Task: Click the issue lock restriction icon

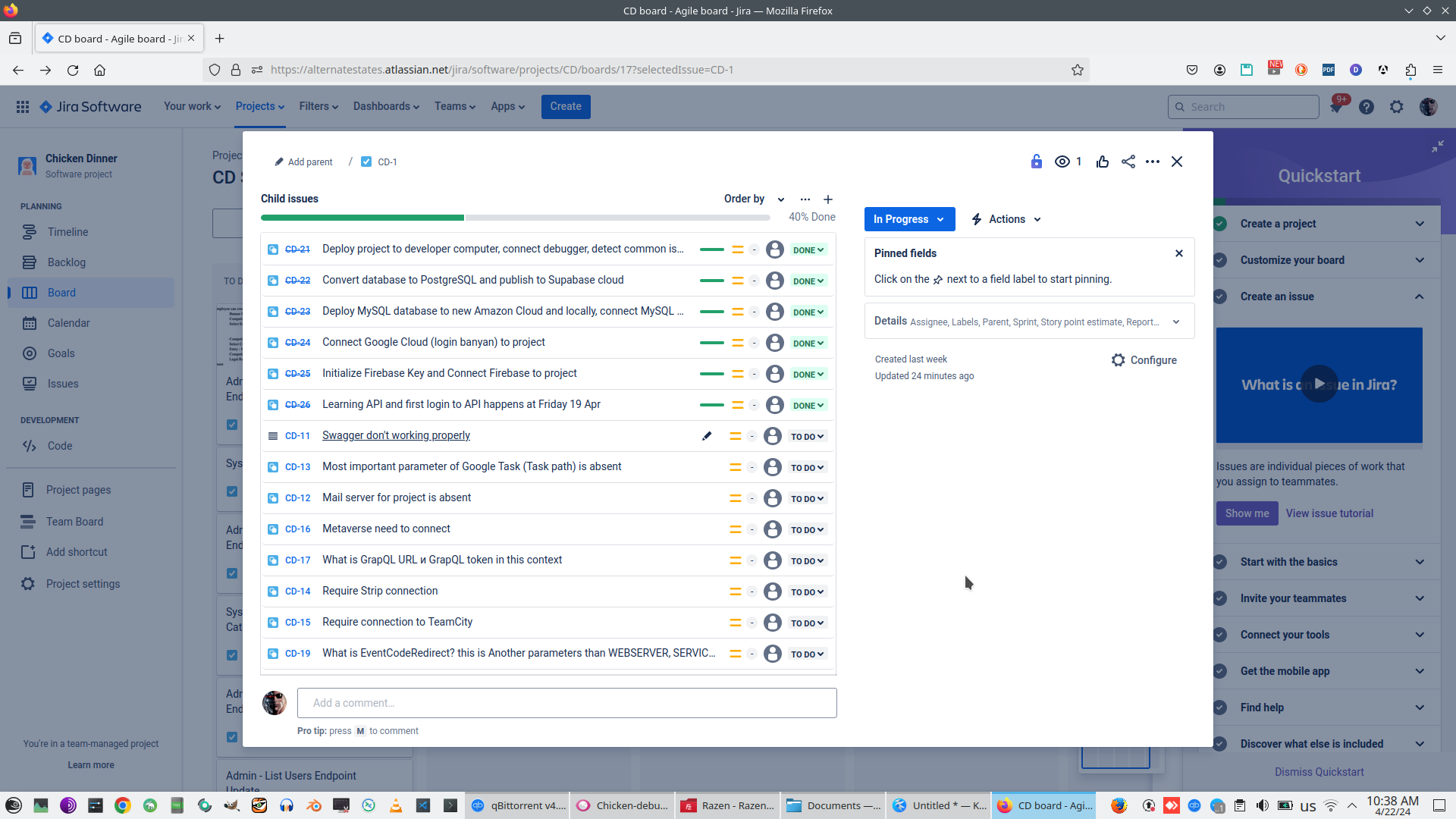Action: point(1037,162)
